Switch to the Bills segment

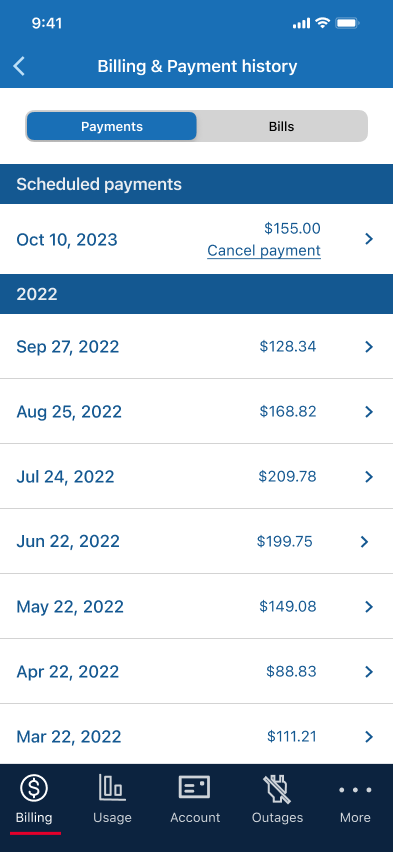tap(282, 127)
